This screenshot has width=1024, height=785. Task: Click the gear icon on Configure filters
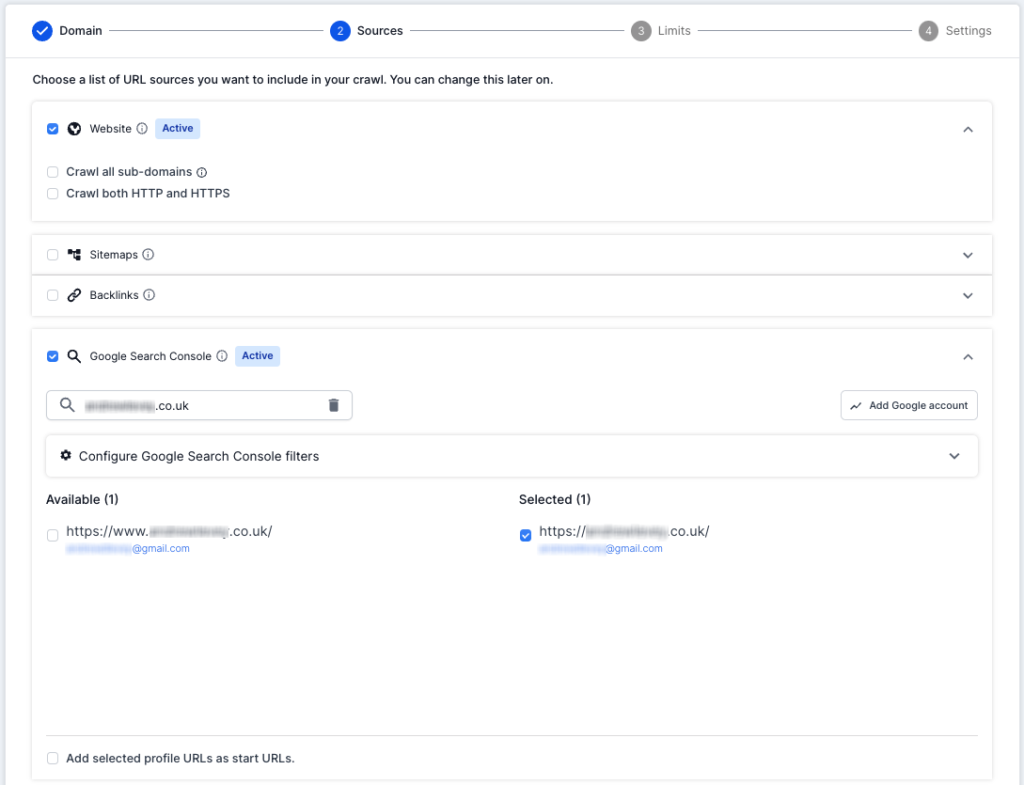click(x=65, y=456)
